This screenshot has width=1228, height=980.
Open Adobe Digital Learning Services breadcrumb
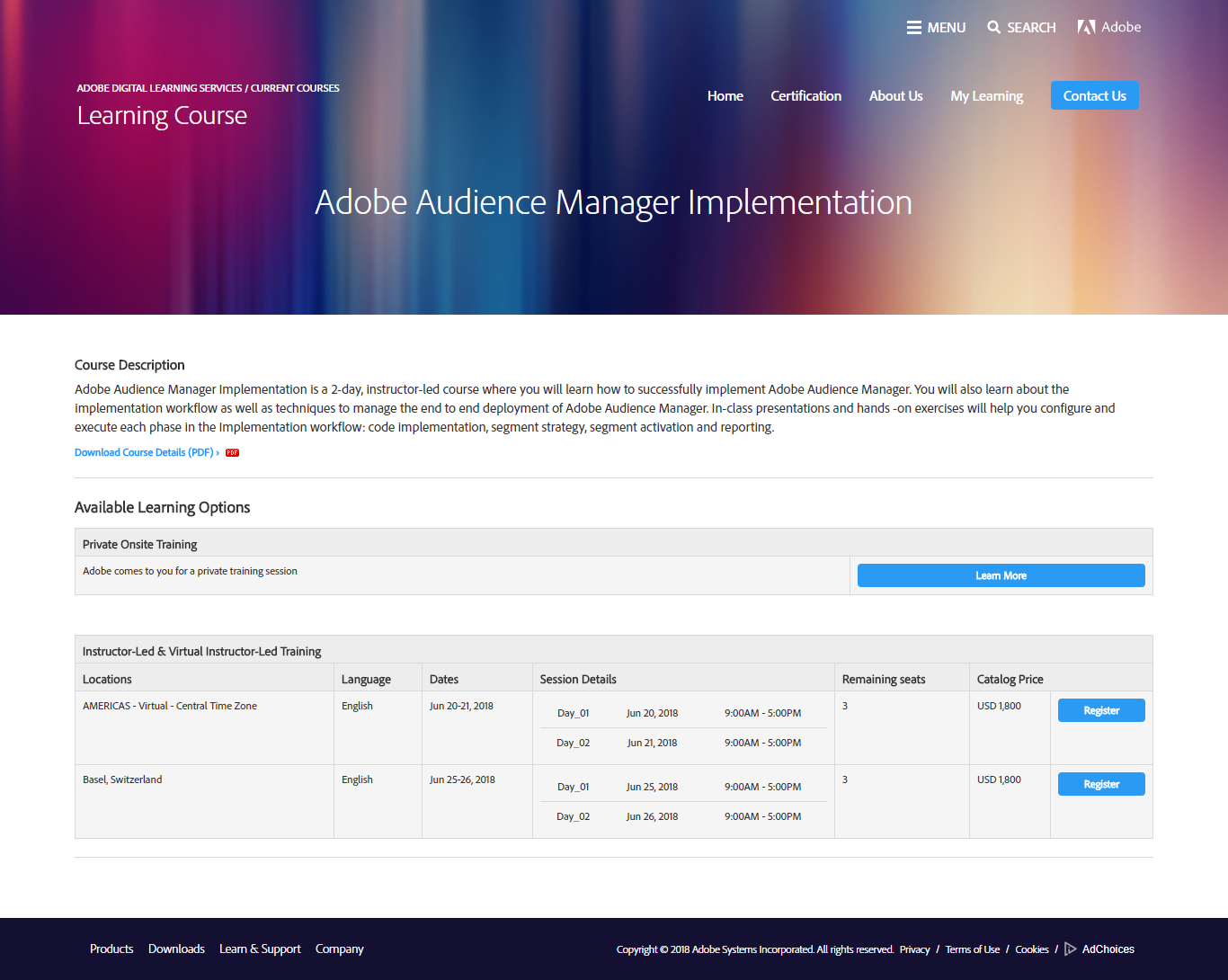(x=159, y=88)
